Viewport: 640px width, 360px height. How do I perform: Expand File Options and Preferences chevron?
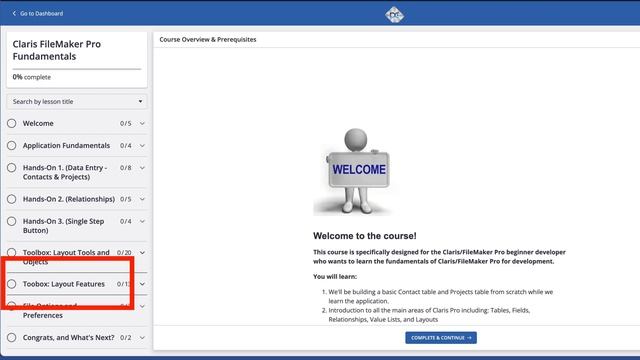point(142,306)
